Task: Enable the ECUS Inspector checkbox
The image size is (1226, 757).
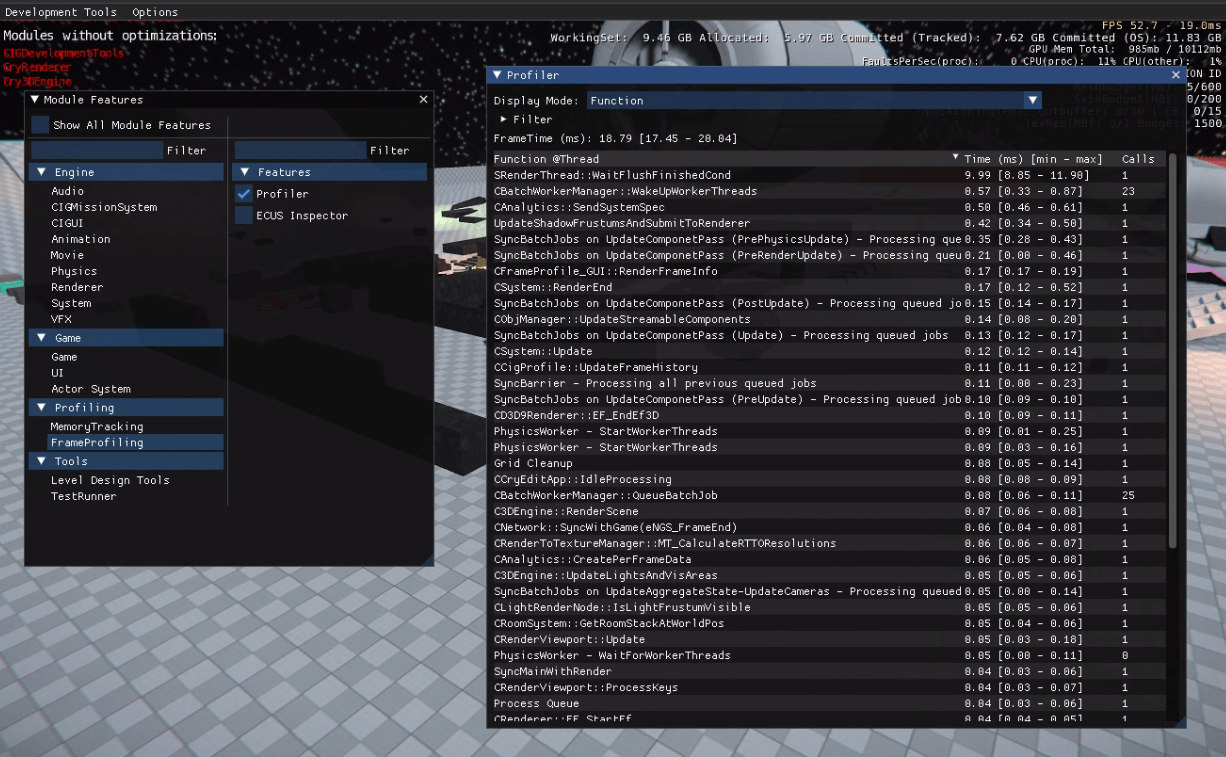Action: click(243, 215)
